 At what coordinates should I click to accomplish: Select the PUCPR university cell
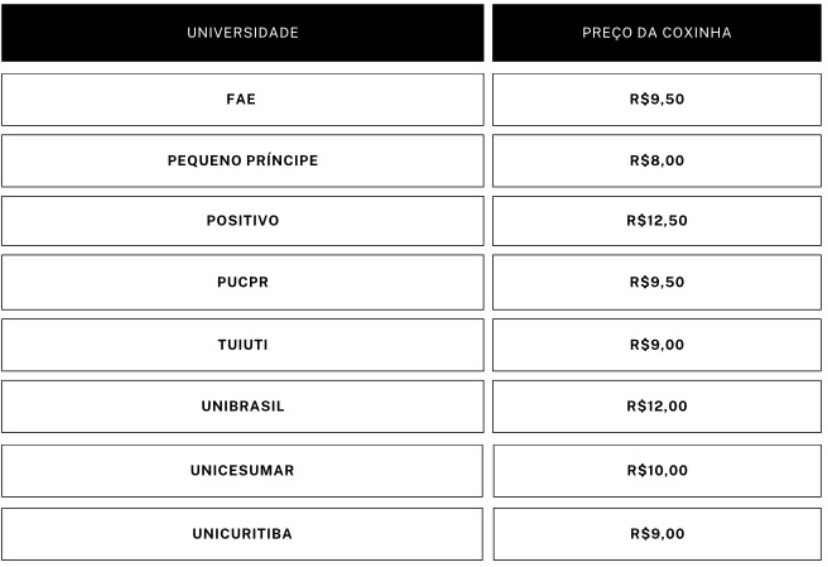[242, 282]
